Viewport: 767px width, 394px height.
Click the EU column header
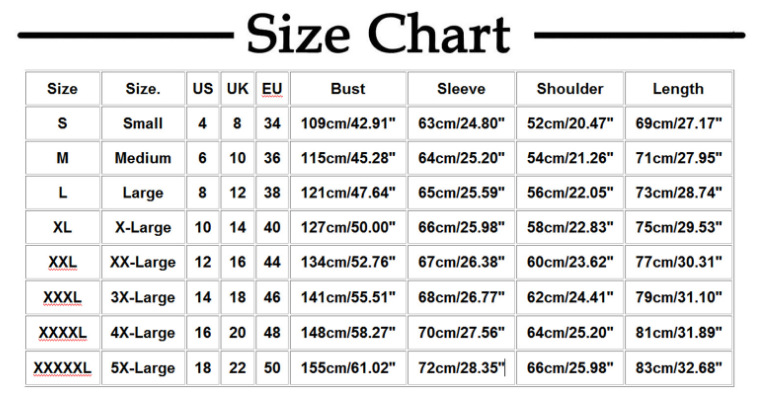pyautogui.click(x=272, y=89)
